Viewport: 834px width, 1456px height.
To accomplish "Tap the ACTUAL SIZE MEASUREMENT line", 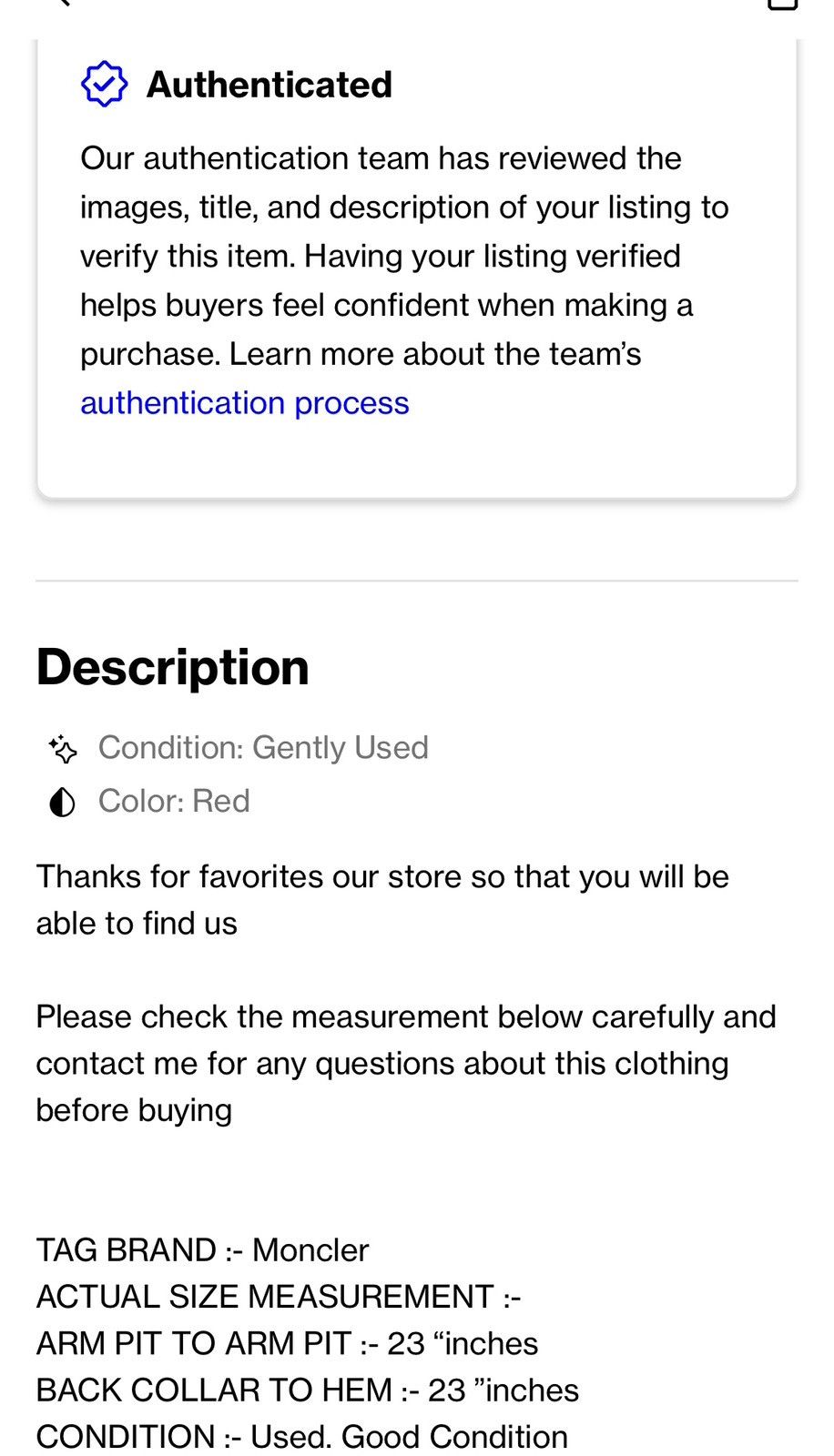I will pos(279,1297).
